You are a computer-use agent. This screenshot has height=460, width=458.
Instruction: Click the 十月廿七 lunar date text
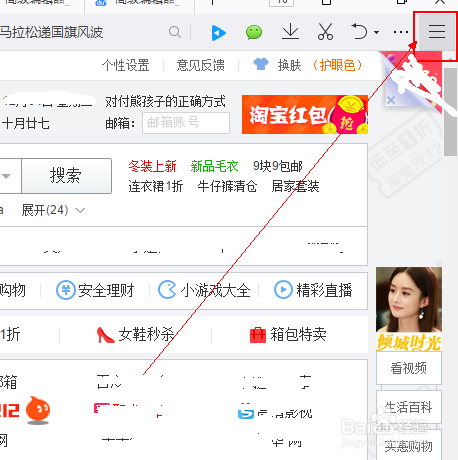tap(26, 123)
